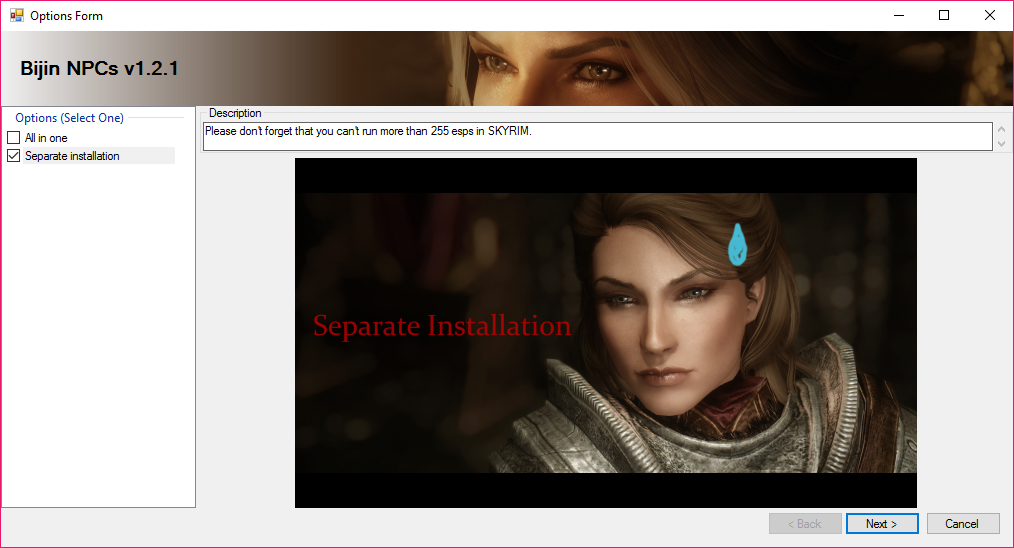Click the "Description" group label

coord(235,113)
